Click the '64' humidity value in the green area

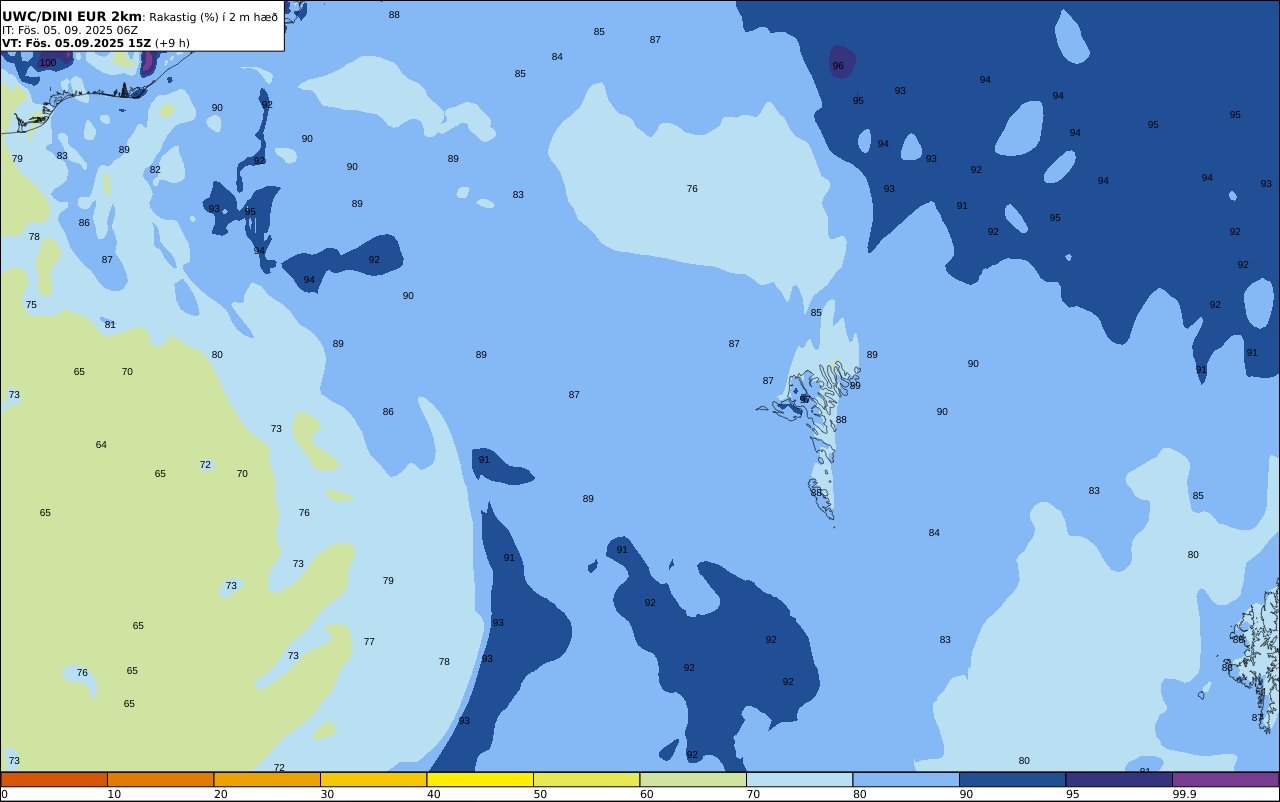101,445
